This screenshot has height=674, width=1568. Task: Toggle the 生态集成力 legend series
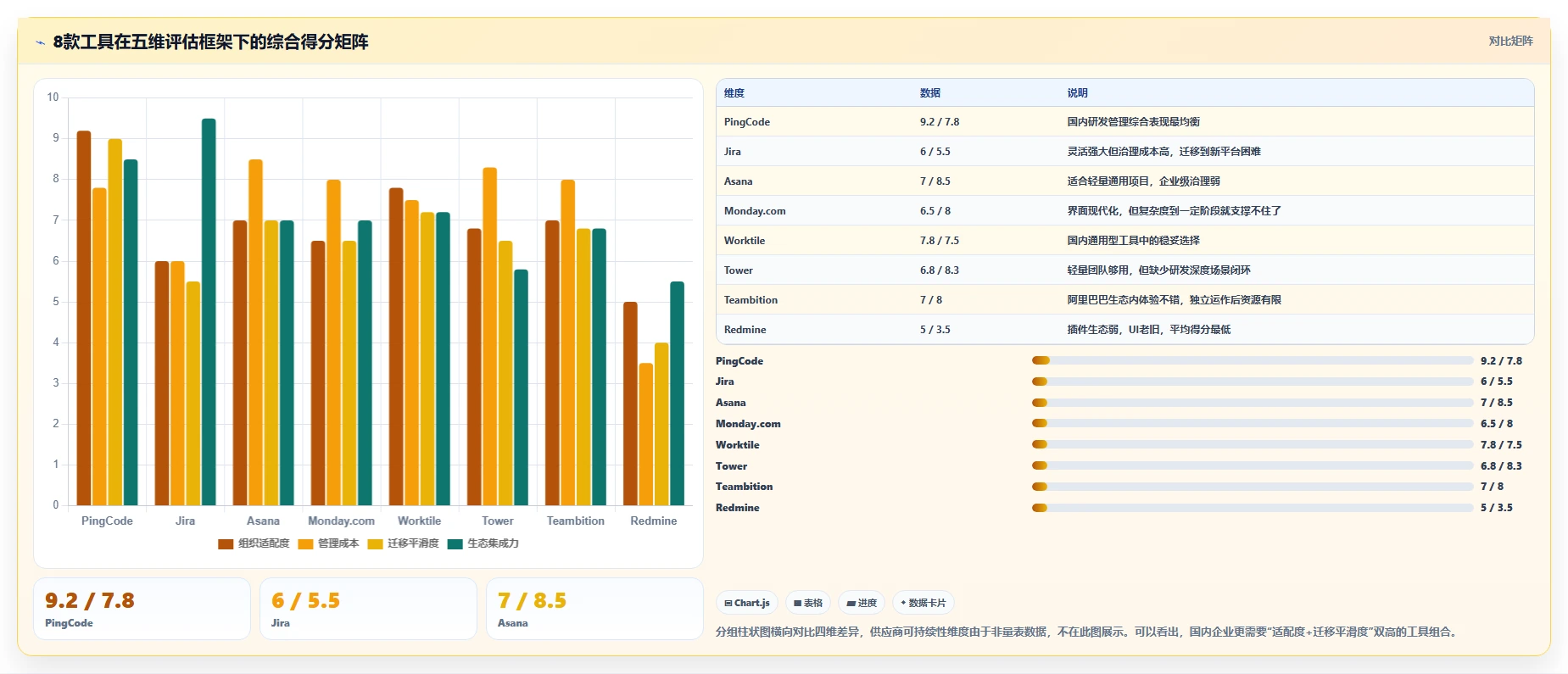(483, 543)
